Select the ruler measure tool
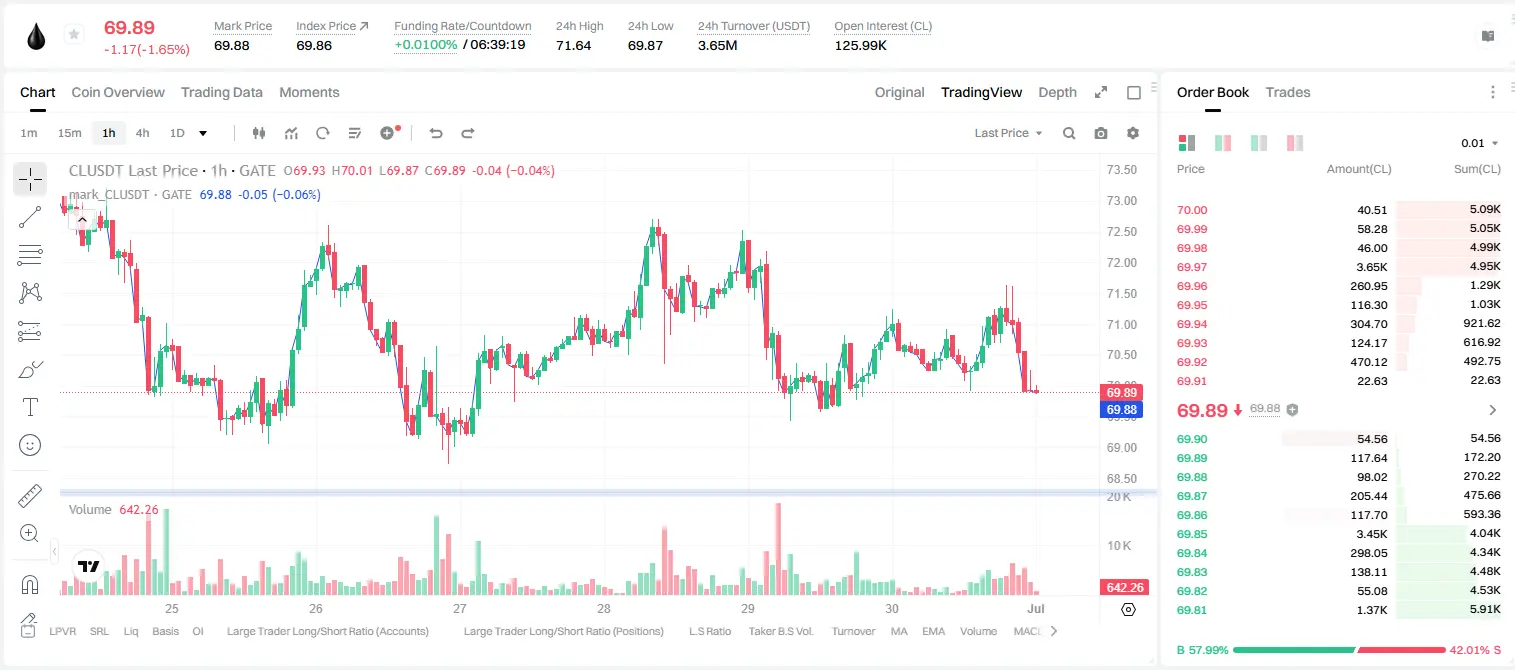 [30, 496]
